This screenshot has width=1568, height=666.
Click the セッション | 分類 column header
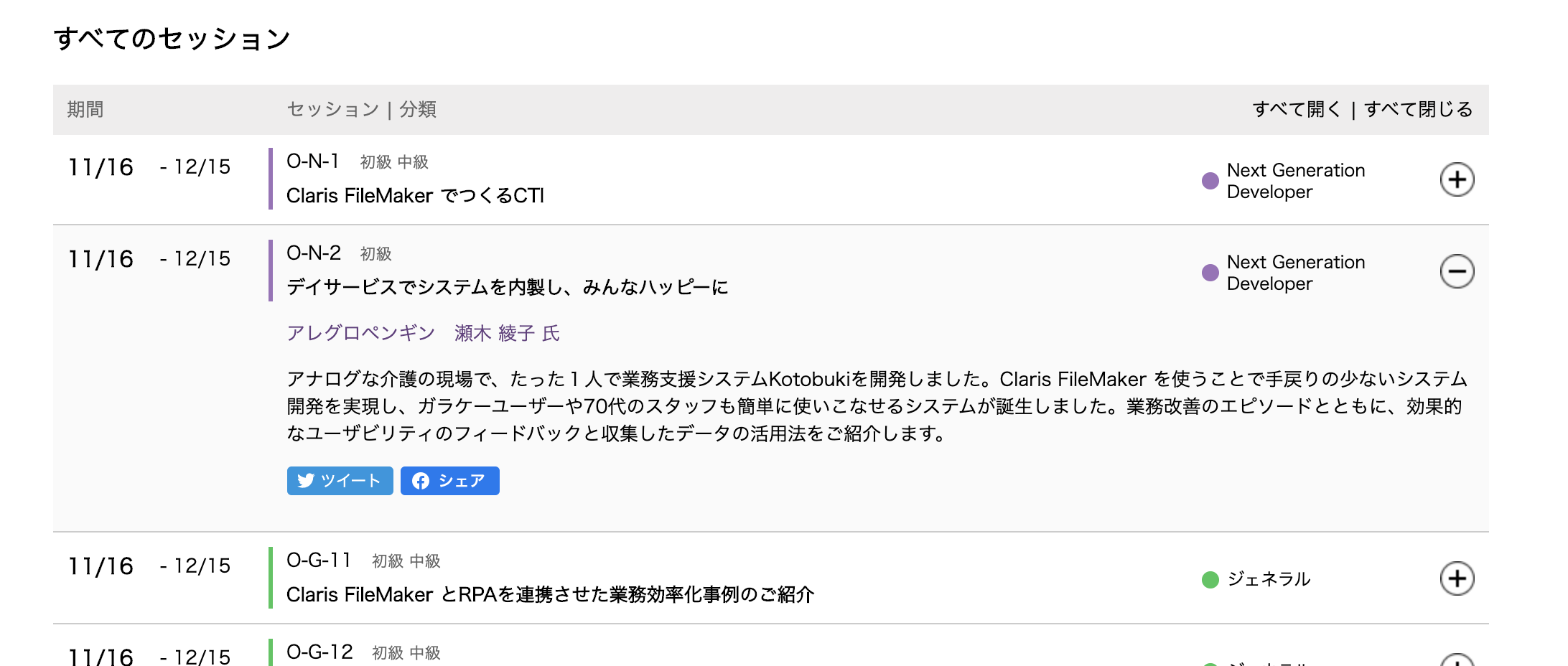[361, 109]
